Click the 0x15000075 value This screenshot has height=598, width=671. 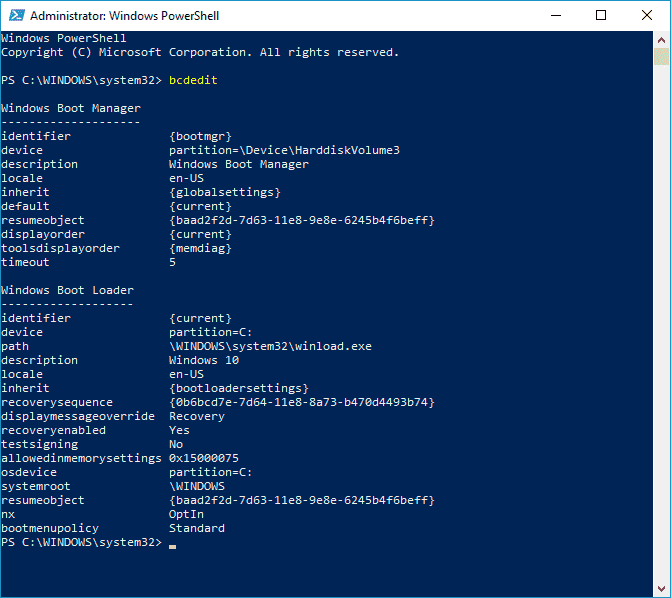click(x=204, y=458)
